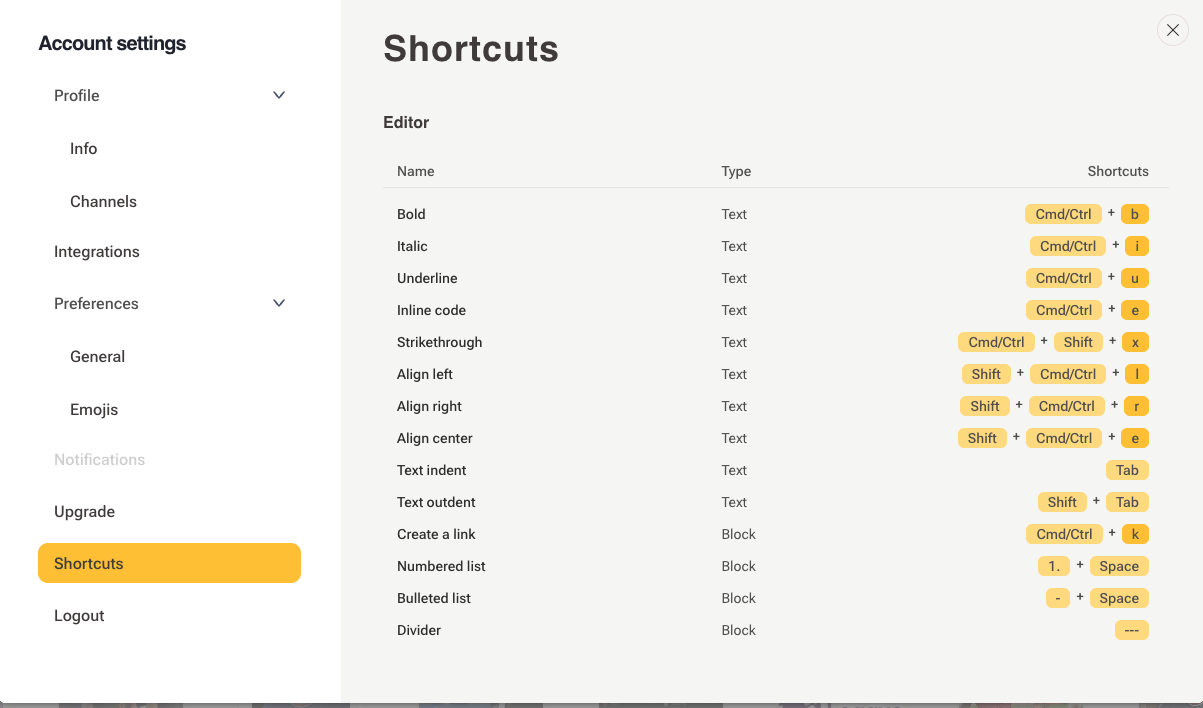Click the 'b' key badge for Bold
1203x708 pixels.
click(1135, 214)
